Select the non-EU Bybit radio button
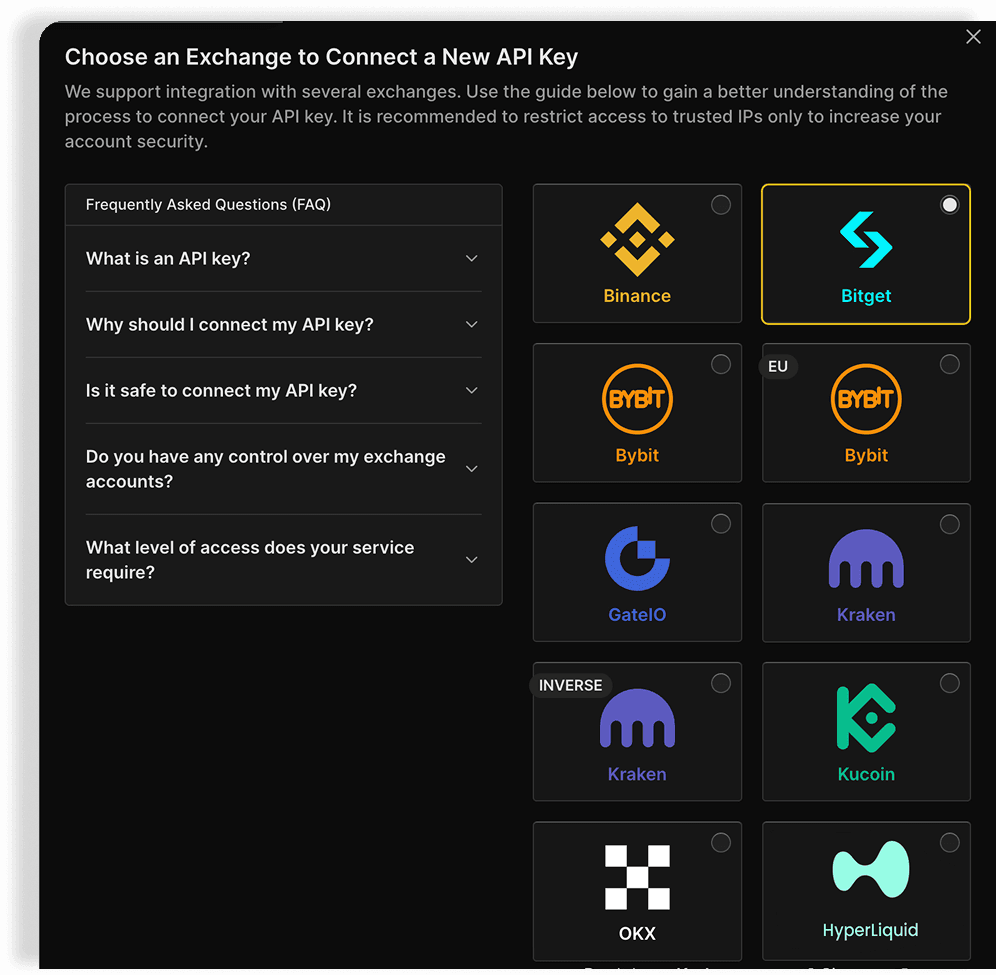The image size is (996, 975). (720, 364)
